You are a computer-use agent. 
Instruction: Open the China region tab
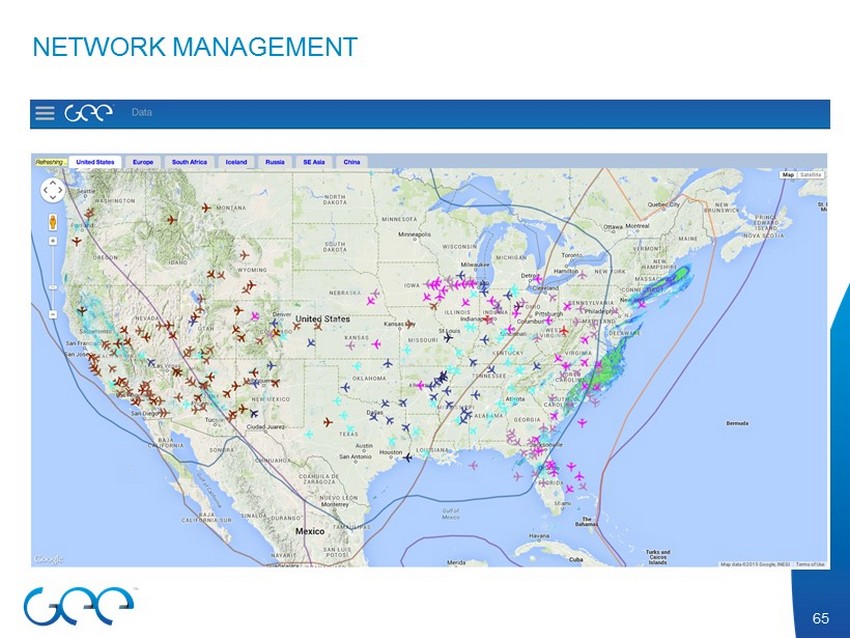pyautogui.click(x=352, y=161)
